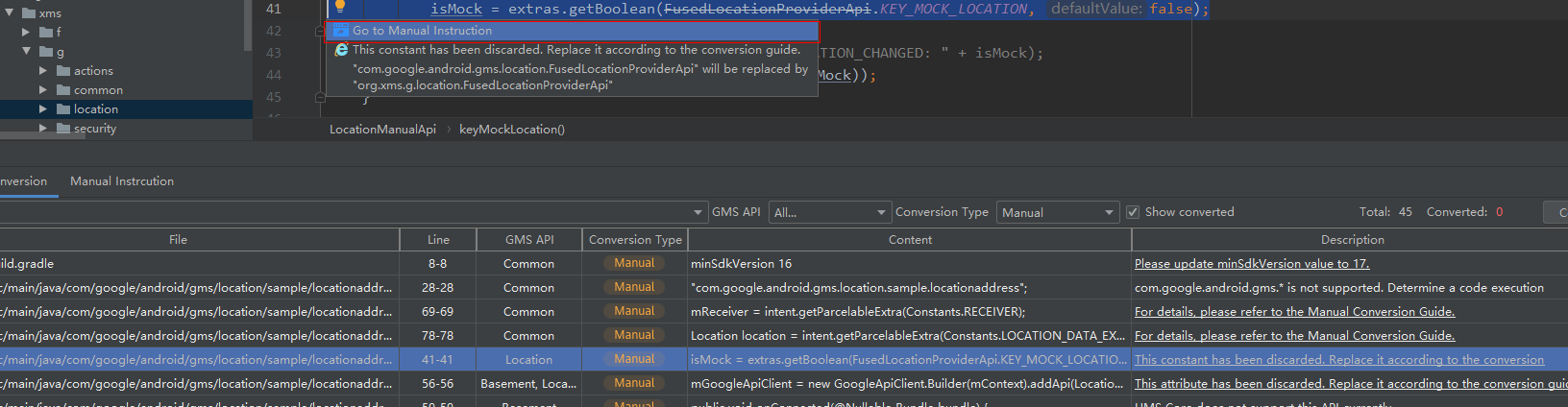
Task: Click the yellow lightbulb intention icon
Action: 339,8
